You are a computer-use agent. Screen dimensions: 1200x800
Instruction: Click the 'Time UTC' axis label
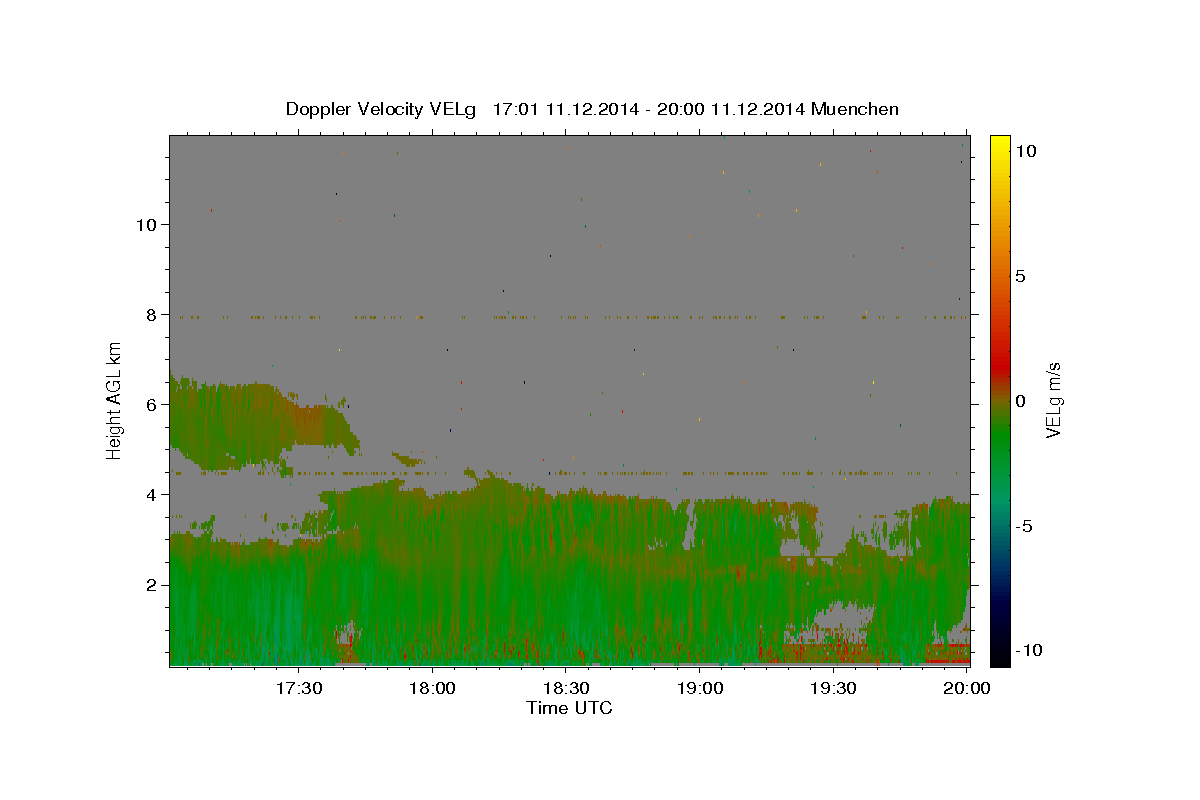(569, 708)
